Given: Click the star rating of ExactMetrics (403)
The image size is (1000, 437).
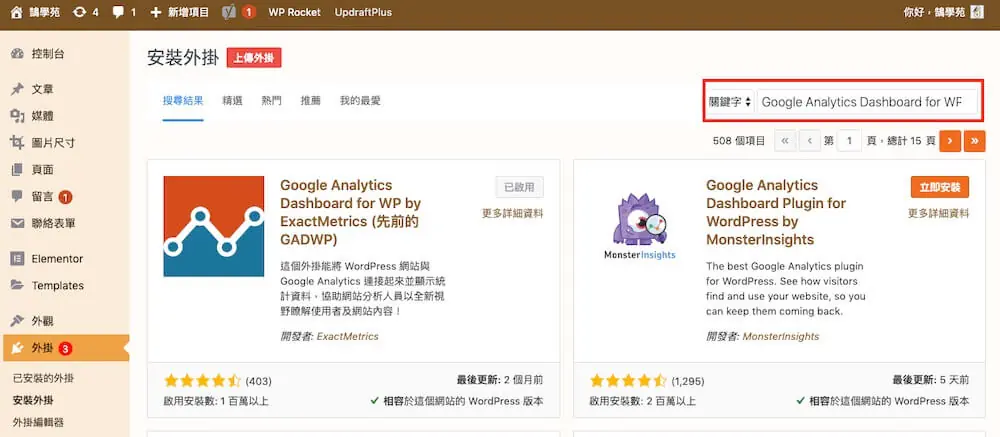Looking at the screenshot, I should click(202, 381).
